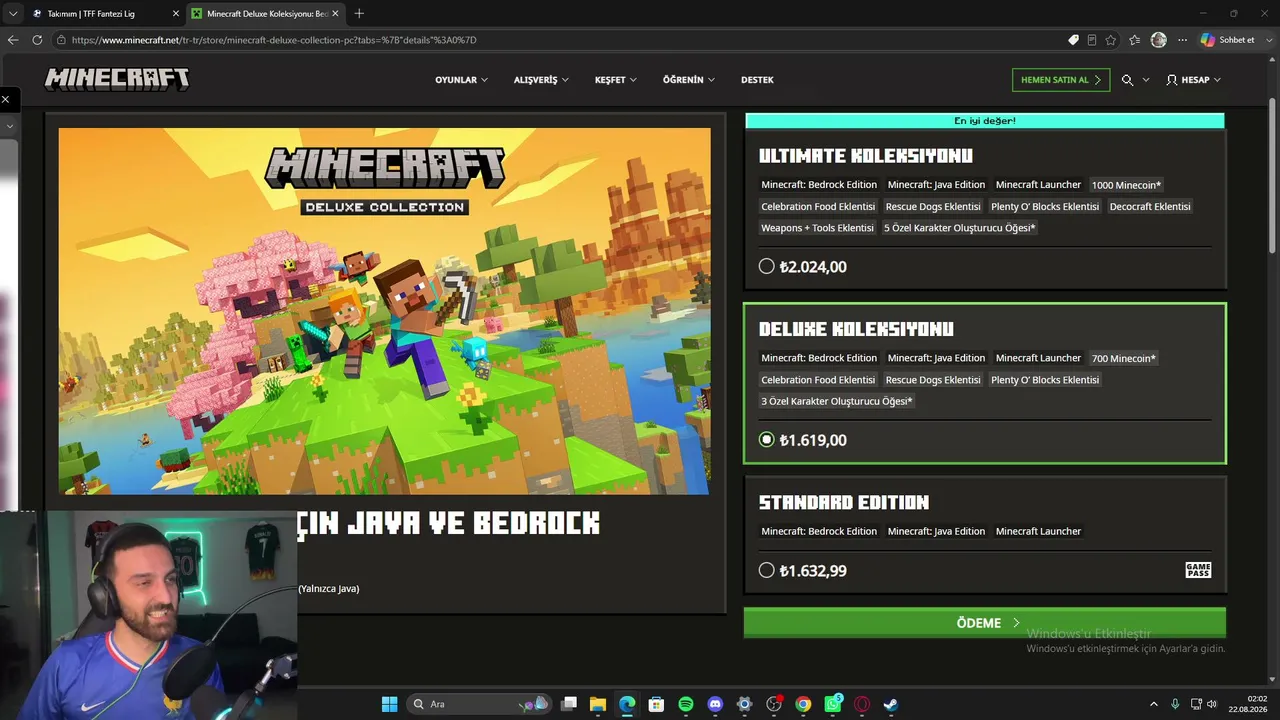Viewport: 1280px width, 720px height.
Task: Select the Minecraft Deluxe Koleksiyonu tab
Action: click(x=265, y=13)
